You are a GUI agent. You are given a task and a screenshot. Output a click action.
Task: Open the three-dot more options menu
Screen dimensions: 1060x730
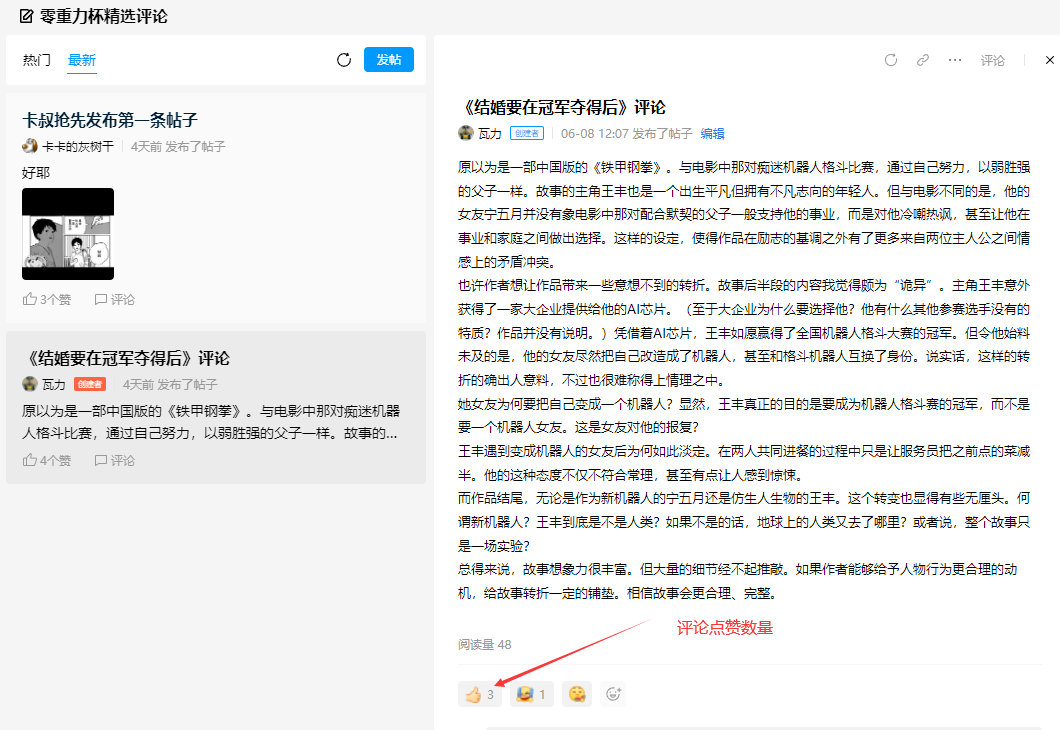955,60
